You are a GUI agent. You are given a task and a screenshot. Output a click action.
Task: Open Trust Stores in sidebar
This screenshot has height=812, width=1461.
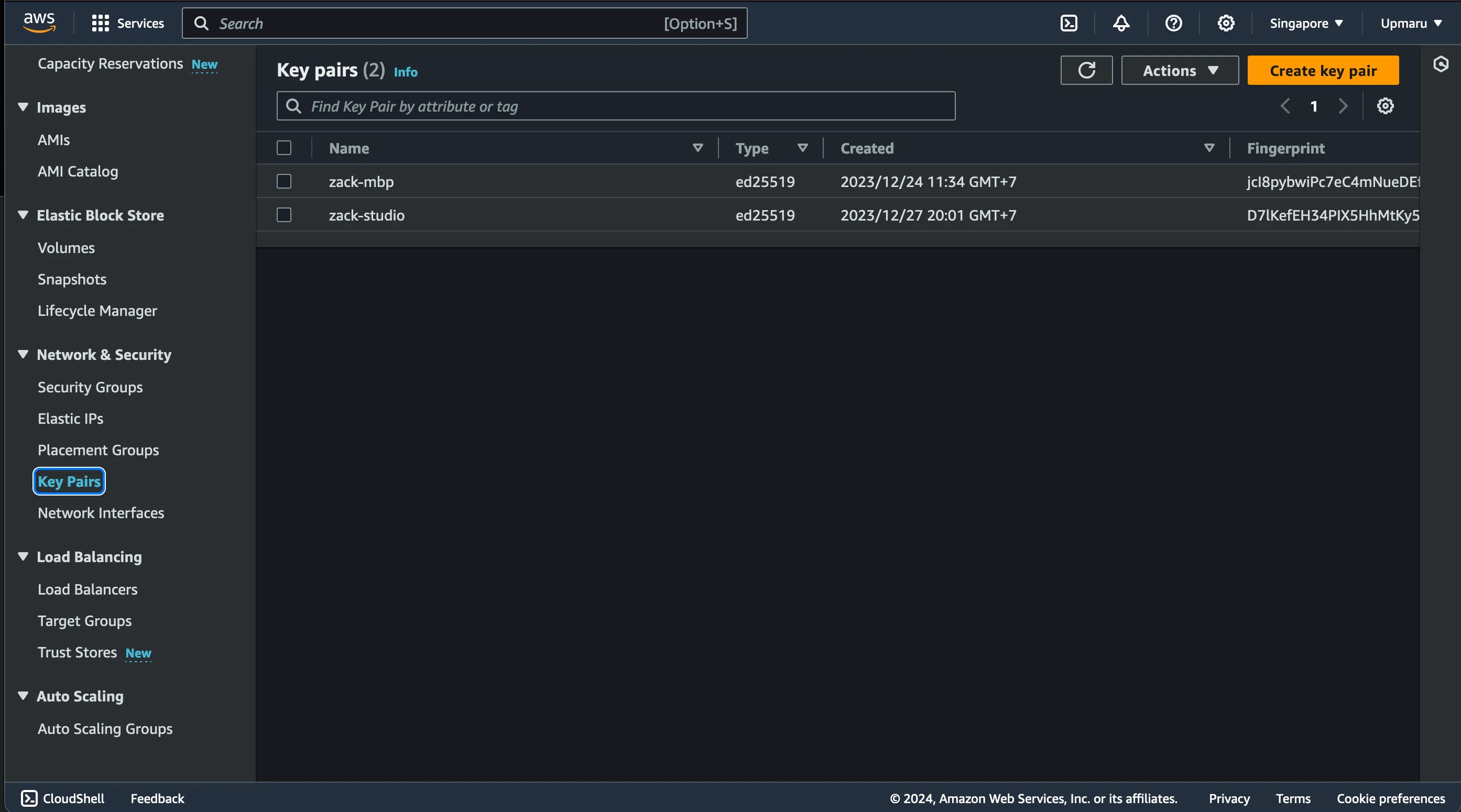click(x=77, y=652)
